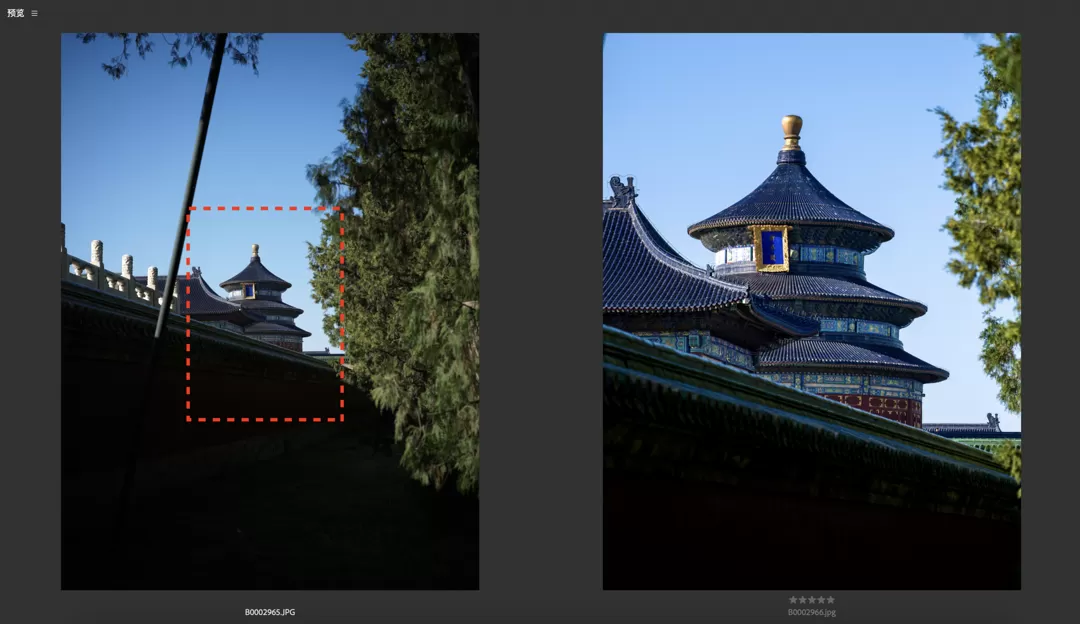The image size is (1080, 624).
Task: Click the green tree branches in right photo
Action: click(x=985, y=200)
